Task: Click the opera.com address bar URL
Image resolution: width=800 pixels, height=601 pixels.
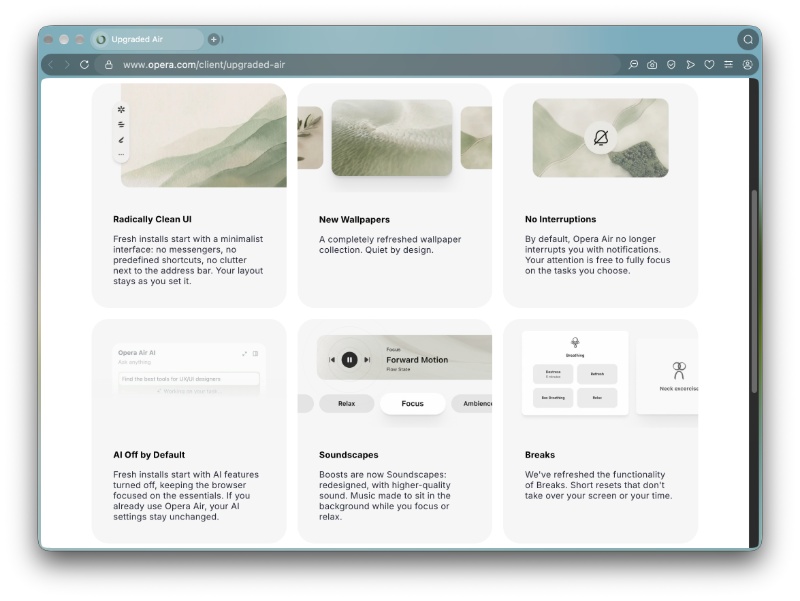Action: 204,65
